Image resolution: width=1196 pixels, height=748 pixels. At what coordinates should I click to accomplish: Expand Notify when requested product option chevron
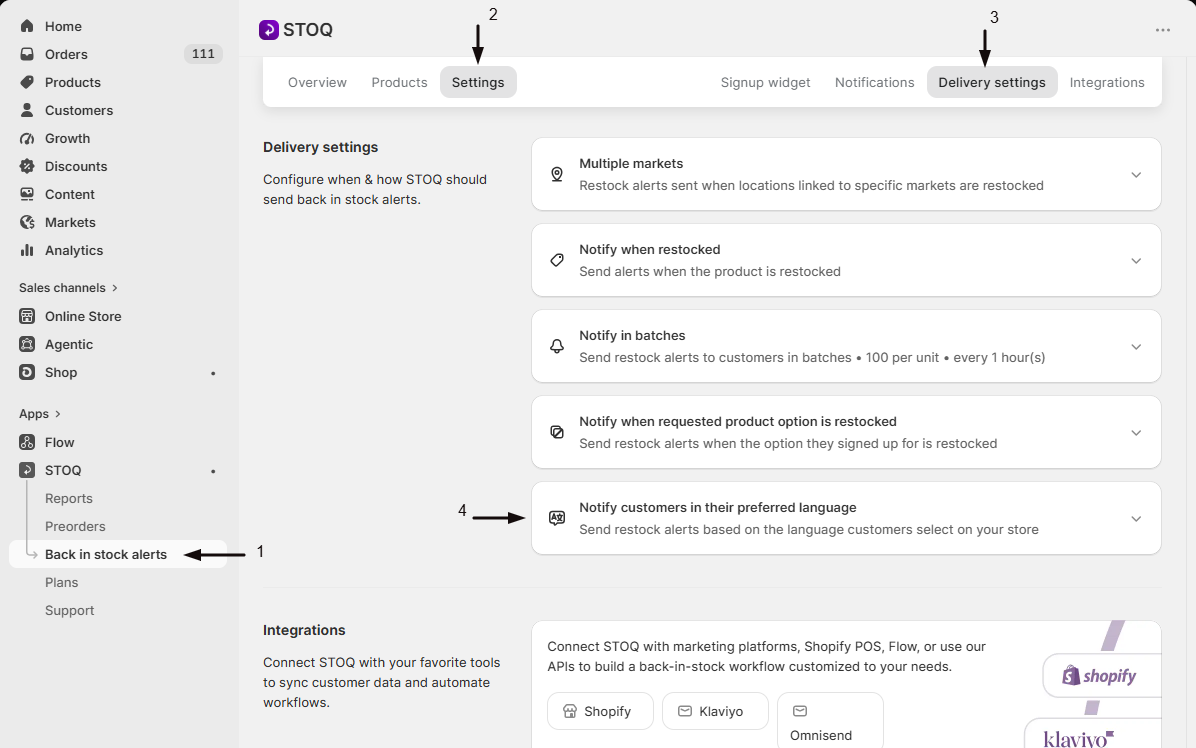pos(1136,433)
